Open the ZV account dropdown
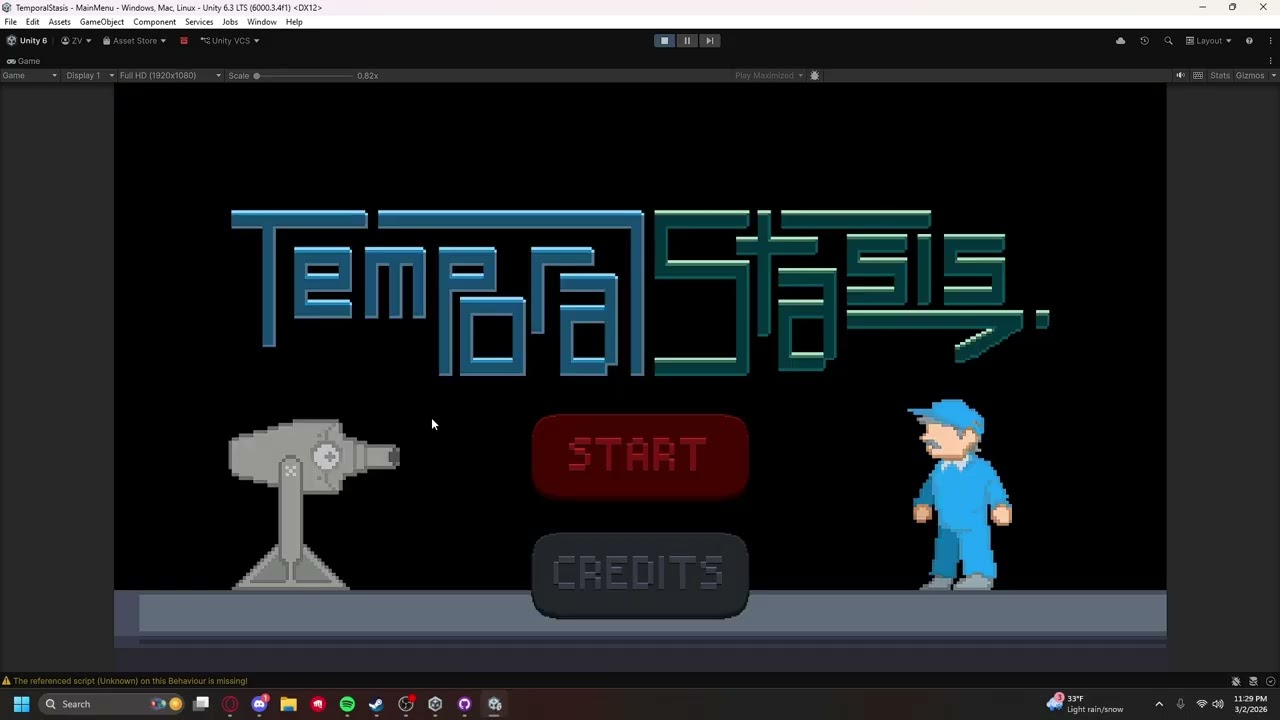The height and width of the screenshot is (720, 1280). click(76, 41)
